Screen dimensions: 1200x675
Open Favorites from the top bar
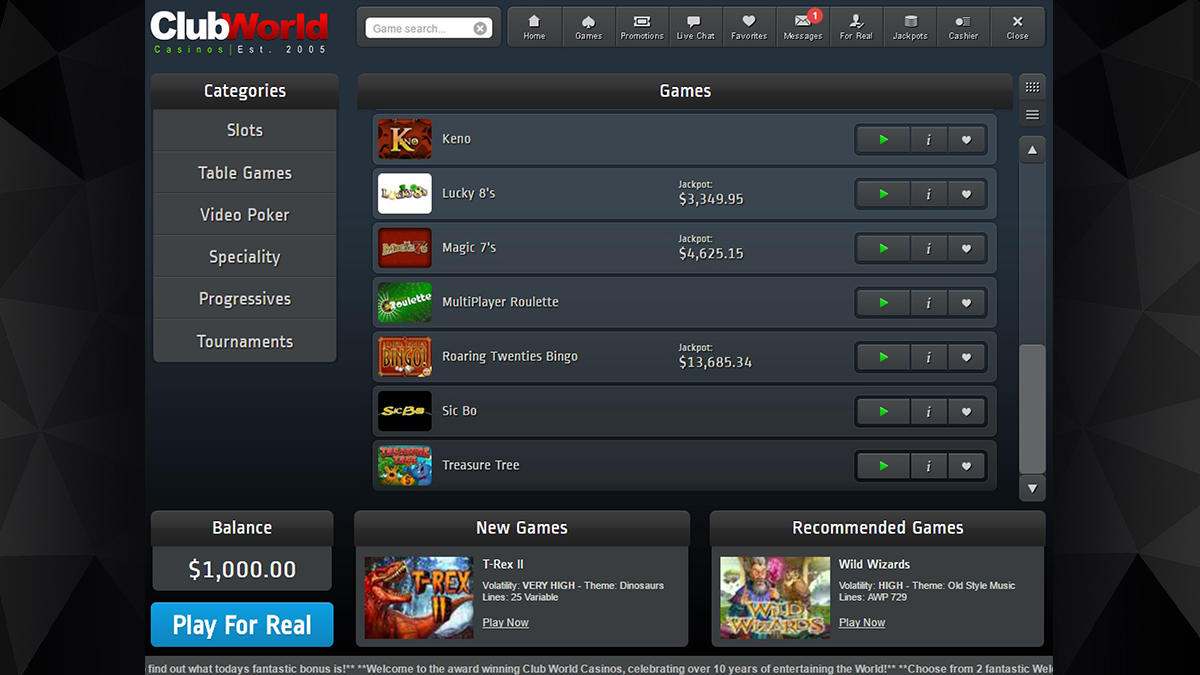[x=749, y=27]
